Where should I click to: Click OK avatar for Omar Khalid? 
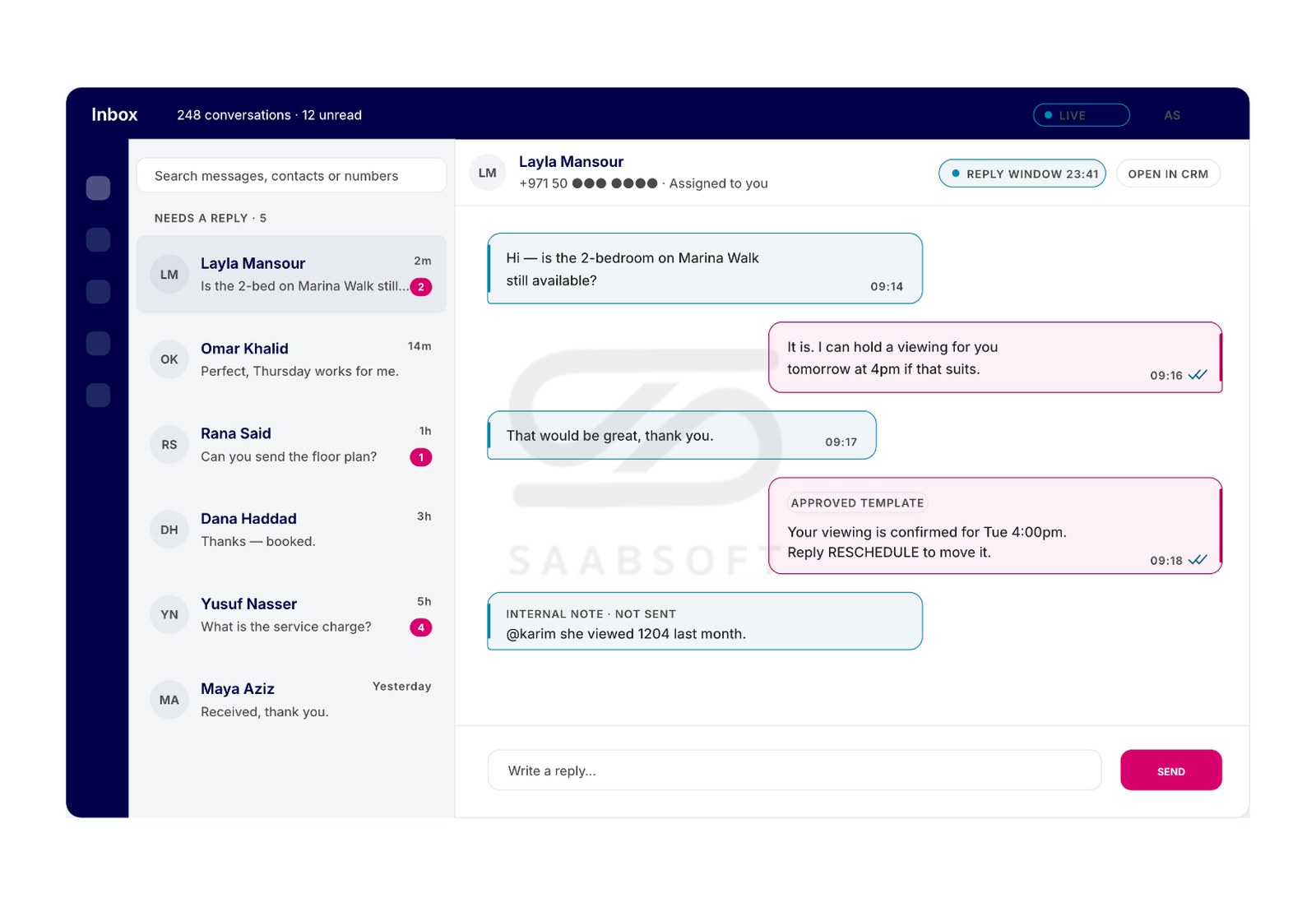click(x=169, y=359)
